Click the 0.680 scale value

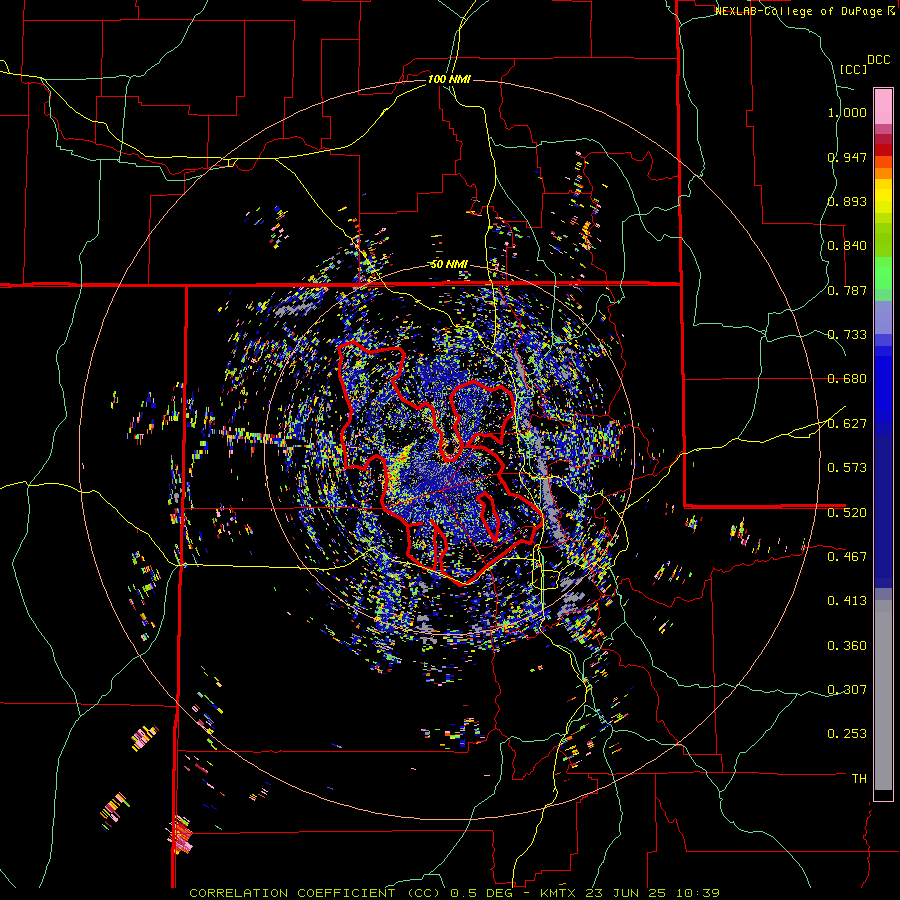(847, 379)
